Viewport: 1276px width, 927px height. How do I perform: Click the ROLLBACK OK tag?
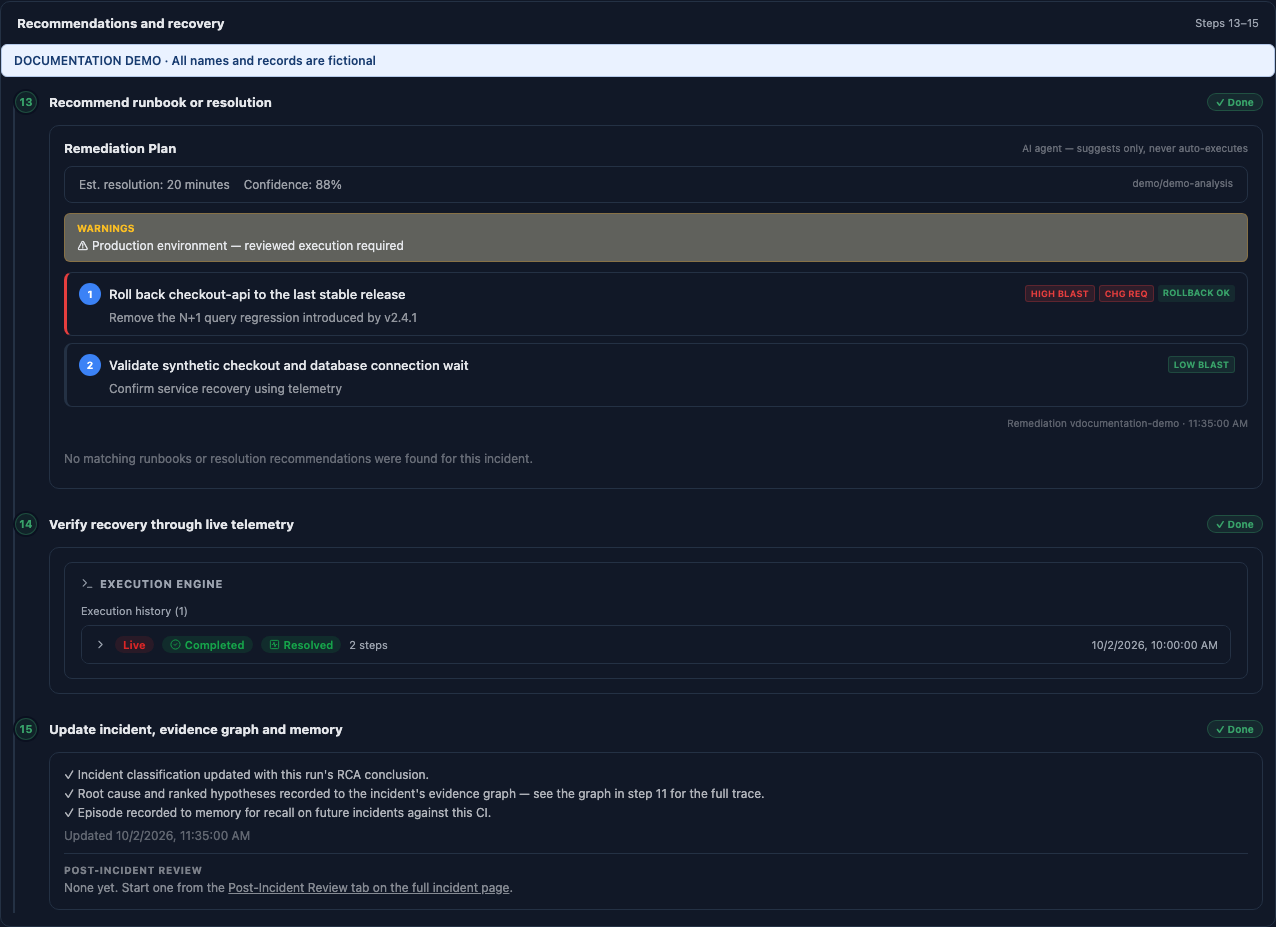(1196, 293)
